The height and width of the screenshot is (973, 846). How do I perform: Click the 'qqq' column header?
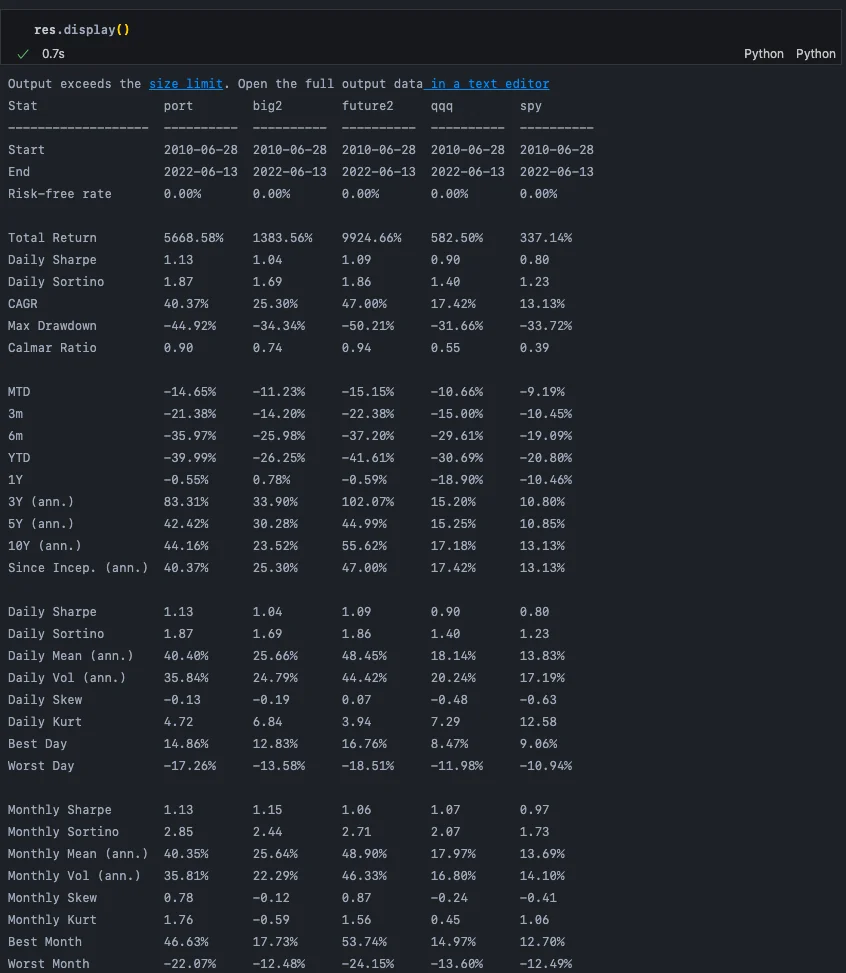pos(442,106)
